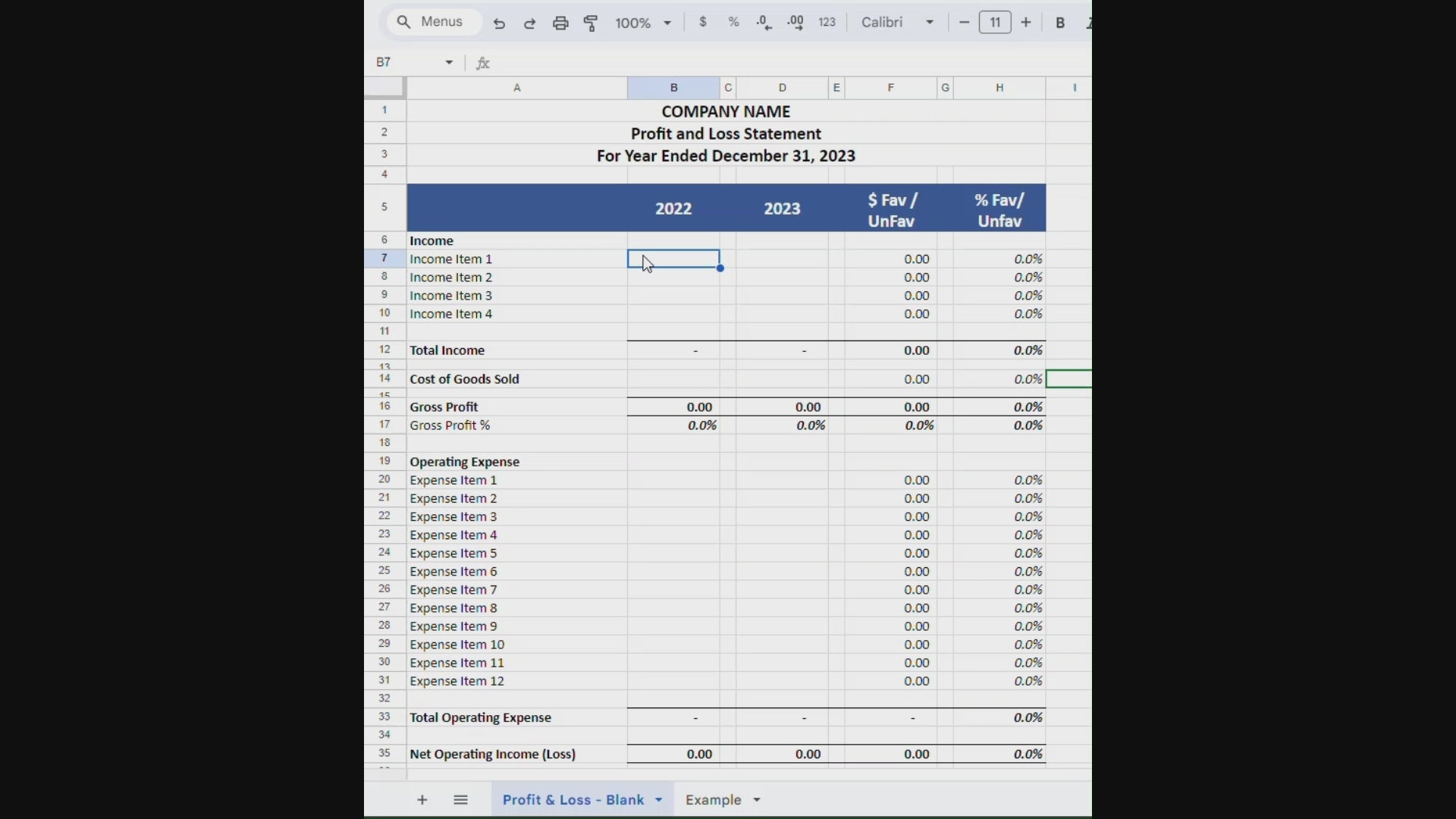Select row 12 header
Screen dimensions: 1456x819
(384, 350)
